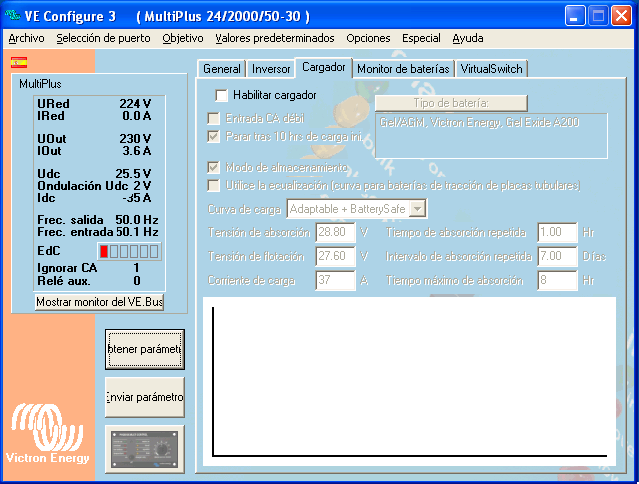The image size is (639, 484).
Task: Toggle Utilice la ecualización checkbox
Action: 213,185
